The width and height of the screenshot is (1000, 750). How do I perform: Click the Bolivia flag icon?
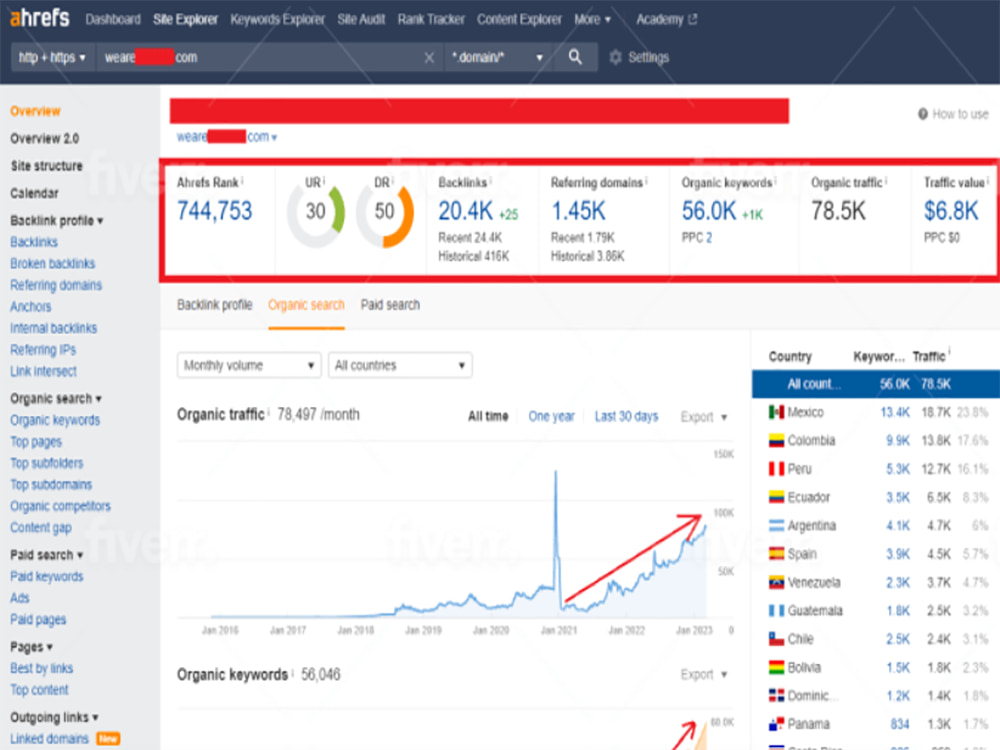pos(776,668)
